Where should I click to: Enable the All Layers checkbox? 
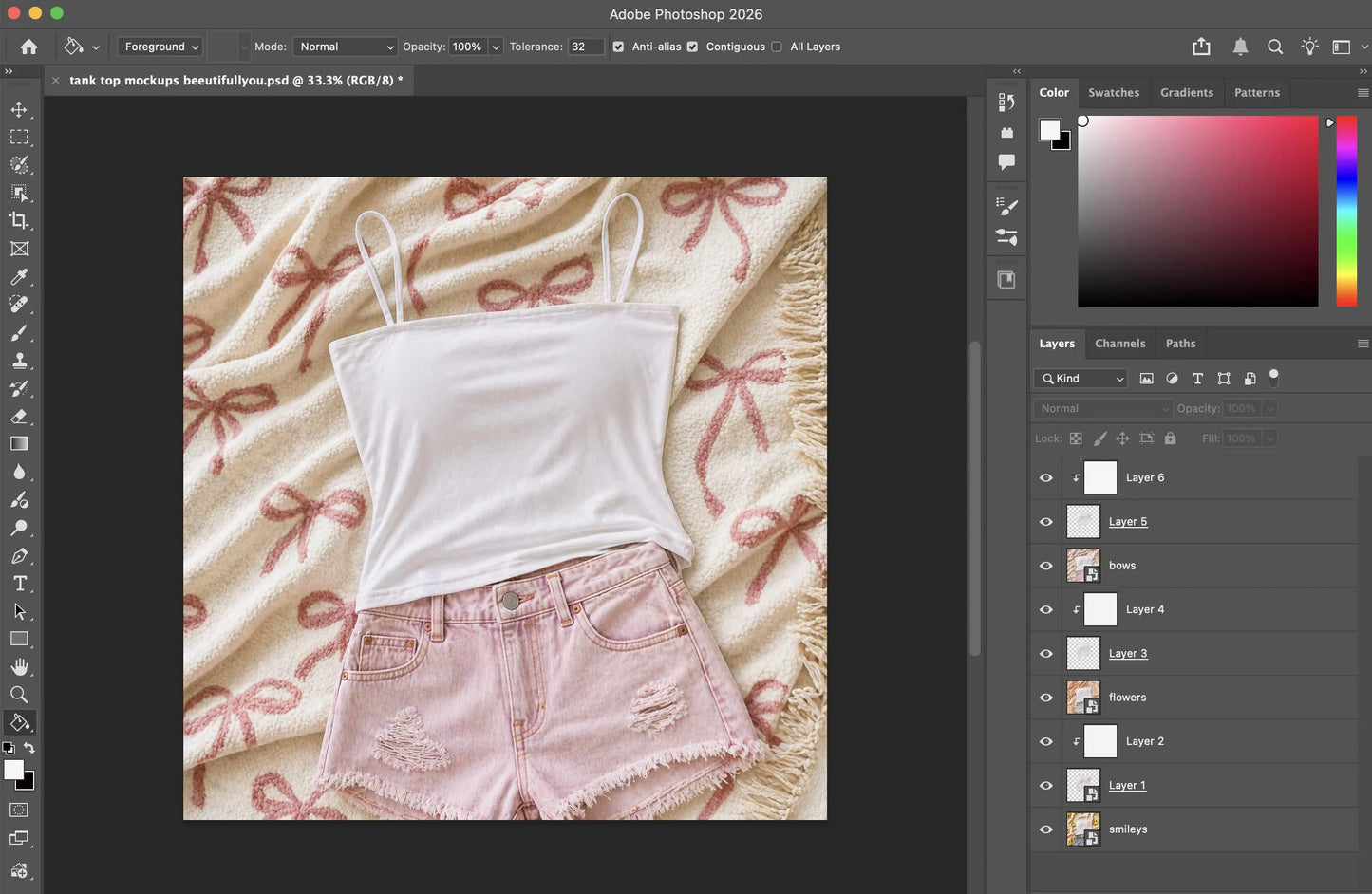click(777, 47)
